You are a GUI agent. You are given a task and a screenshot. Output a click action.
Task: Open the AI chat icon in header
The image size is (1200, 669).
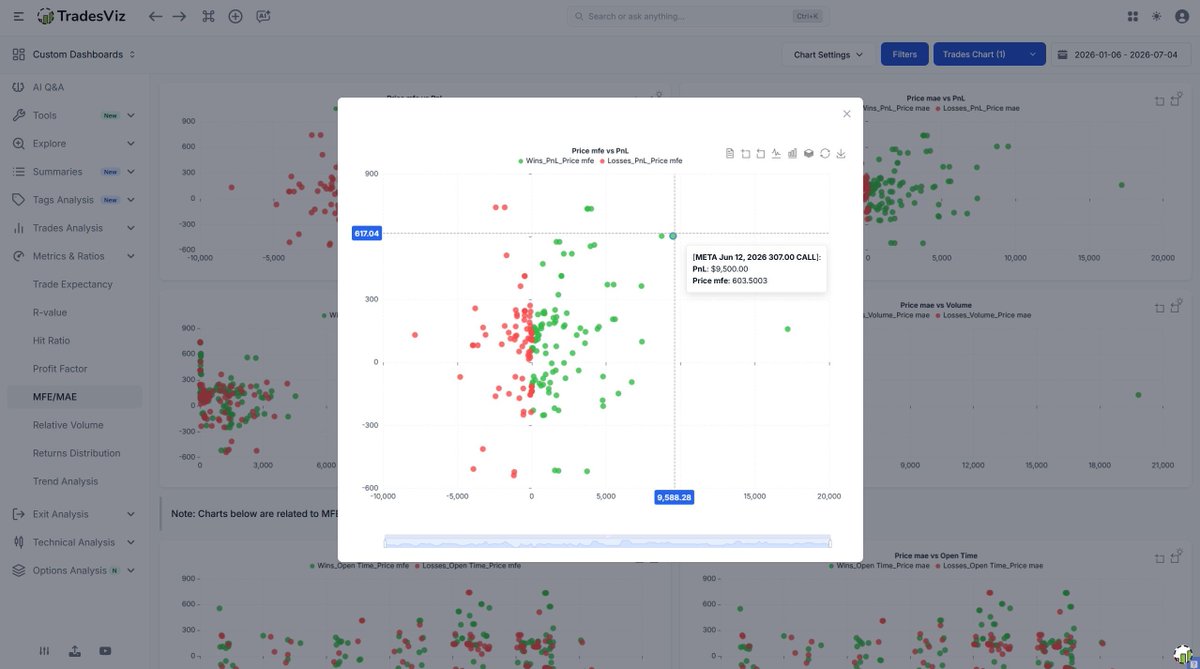pyautogui.click(x=263, y=16)
